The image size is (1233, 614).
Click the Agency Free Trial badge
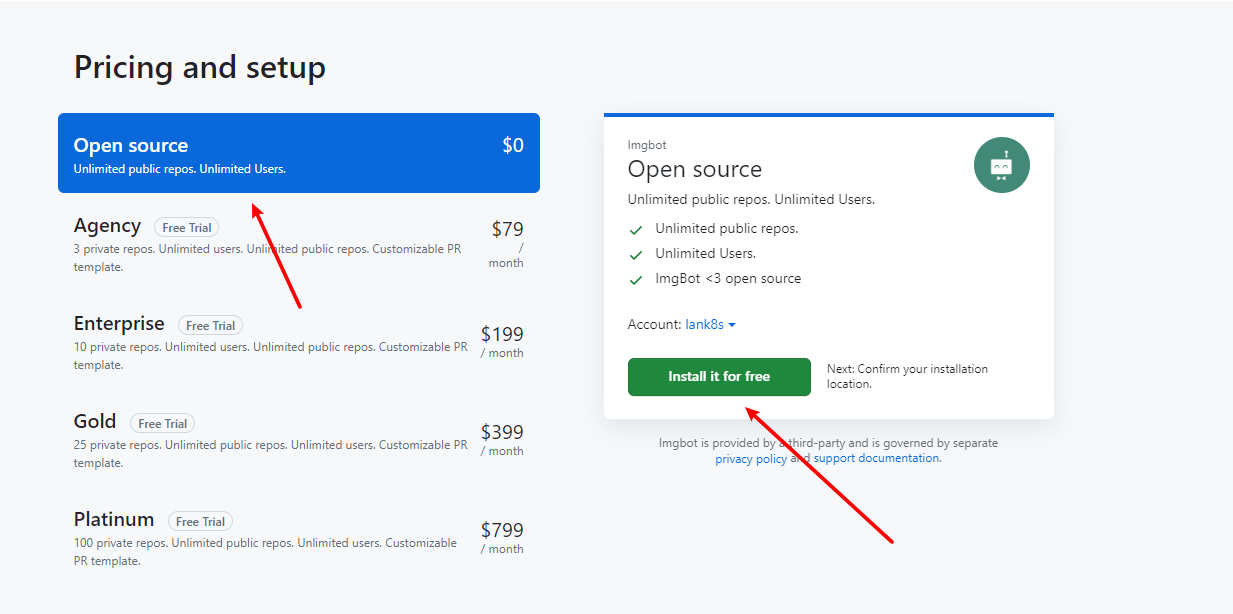pyautogui.click(x=186, y=228)
